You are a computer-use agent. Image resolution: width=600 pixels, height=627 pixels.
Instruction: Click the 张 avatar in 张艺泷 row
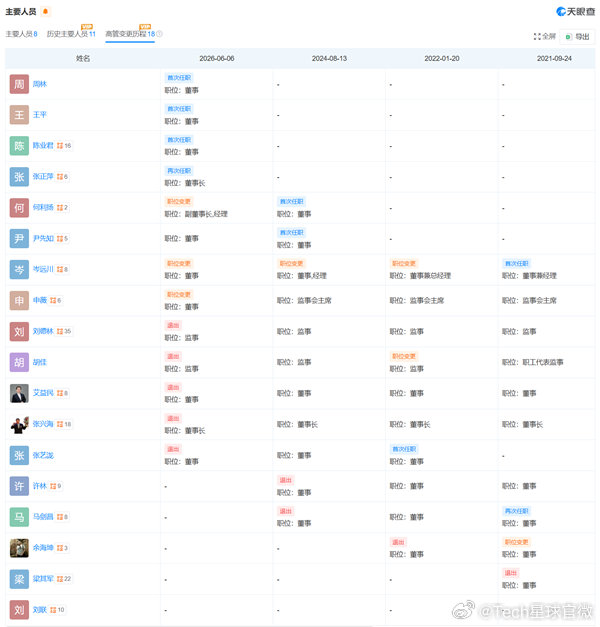[x=19, y=455]
